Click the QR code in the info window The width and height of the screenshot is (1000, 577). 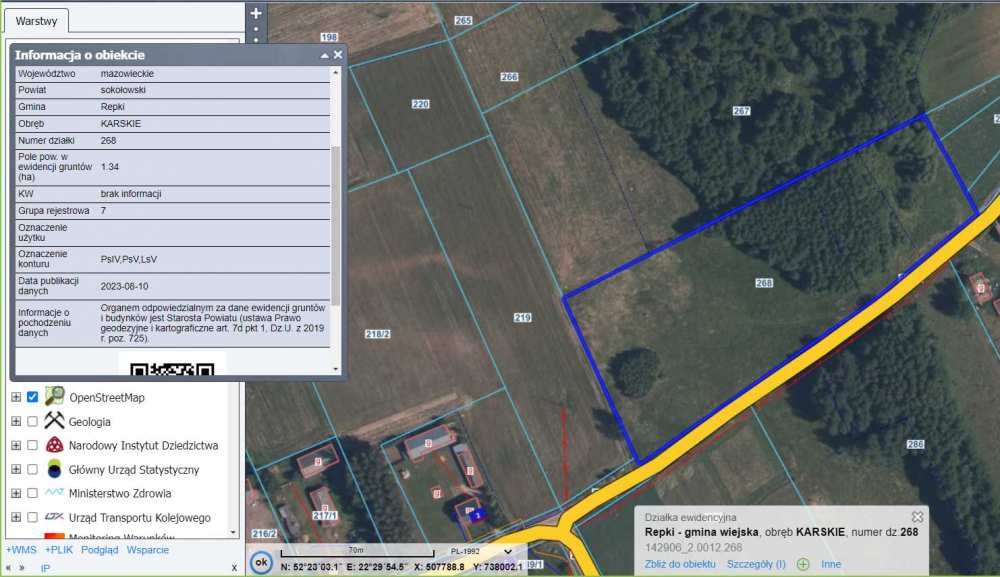[x=172, y=369]
